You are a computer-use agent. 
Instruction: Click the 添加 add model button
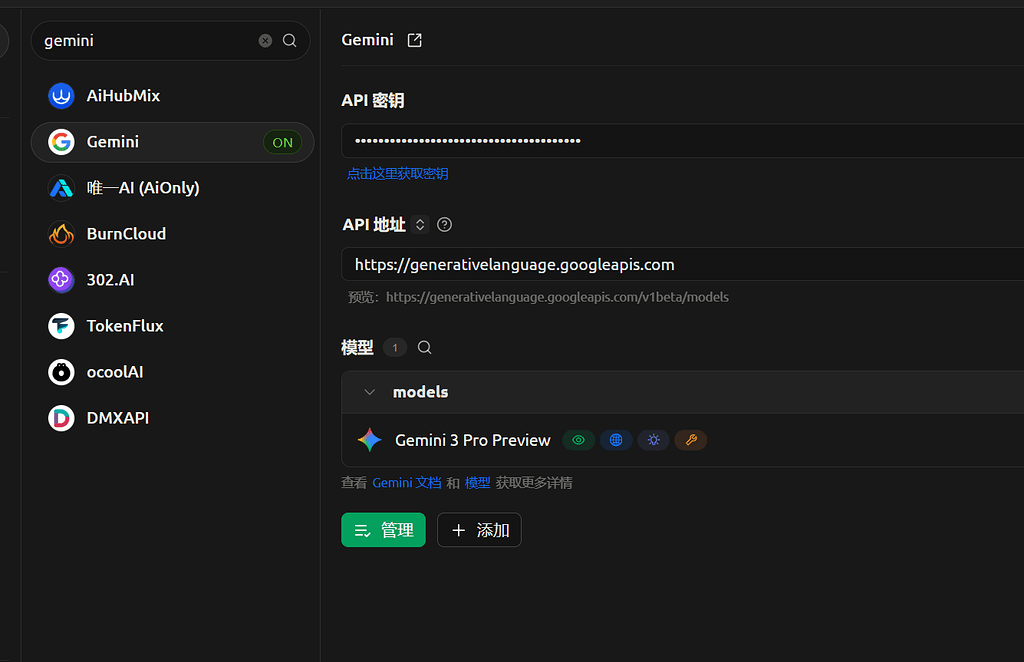pyautogui.click(x=479, y=530)
